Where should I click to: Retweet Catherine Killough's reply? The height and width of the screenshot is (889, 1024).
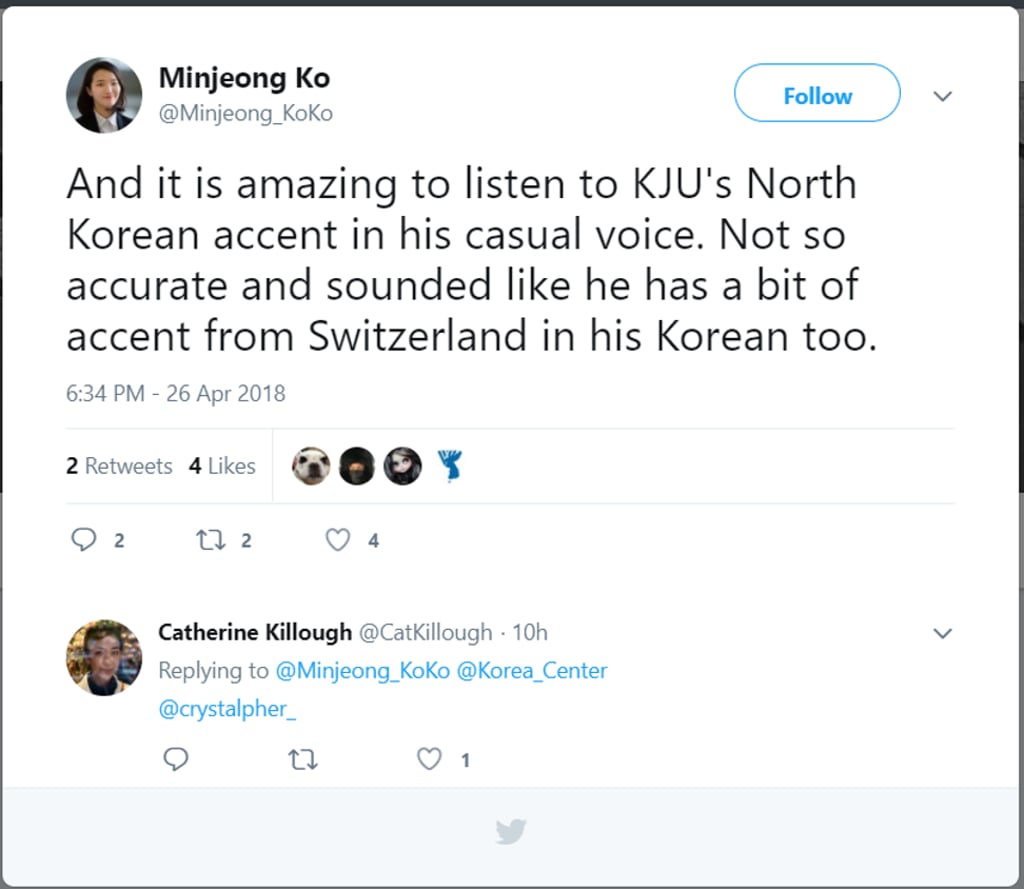point(302,760)
